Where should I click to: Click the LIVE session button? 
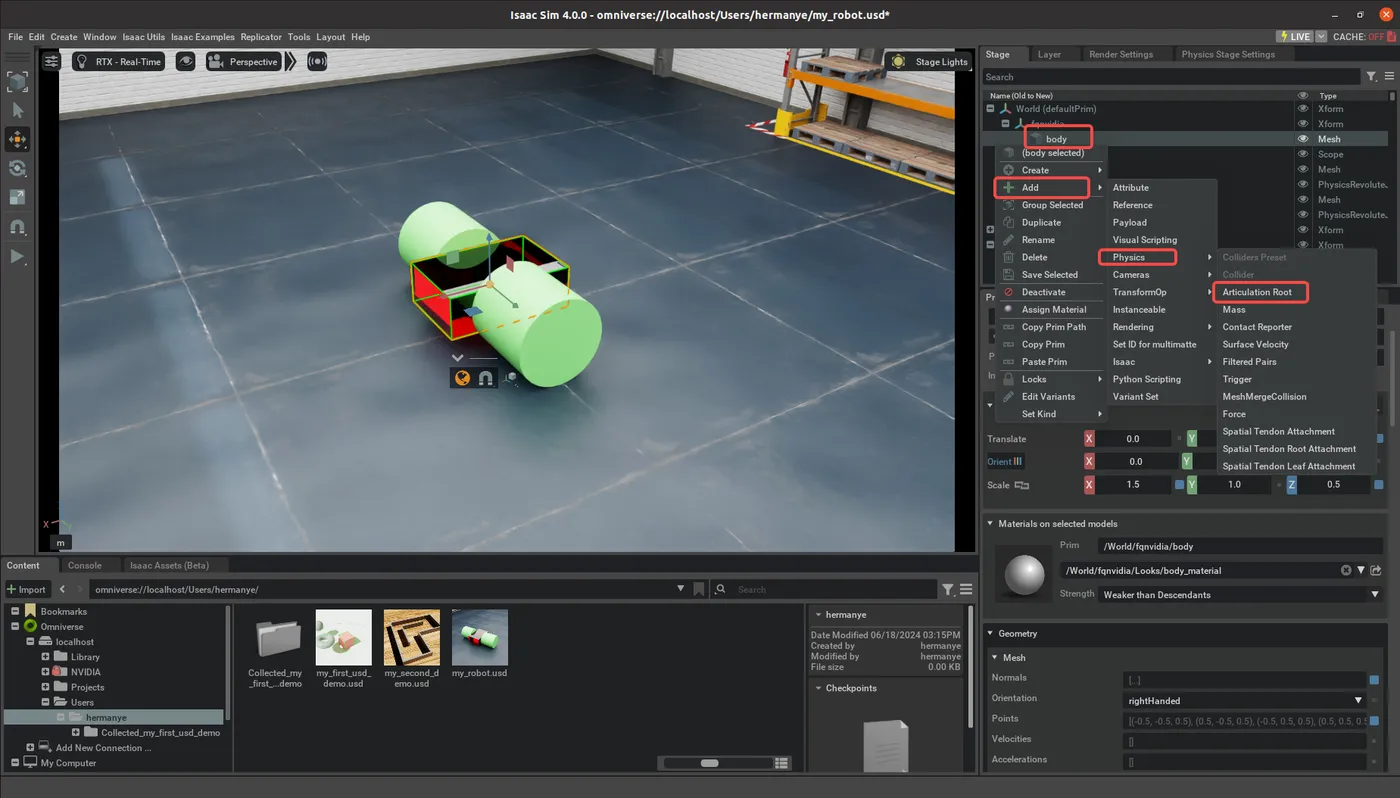point(1294,36)
